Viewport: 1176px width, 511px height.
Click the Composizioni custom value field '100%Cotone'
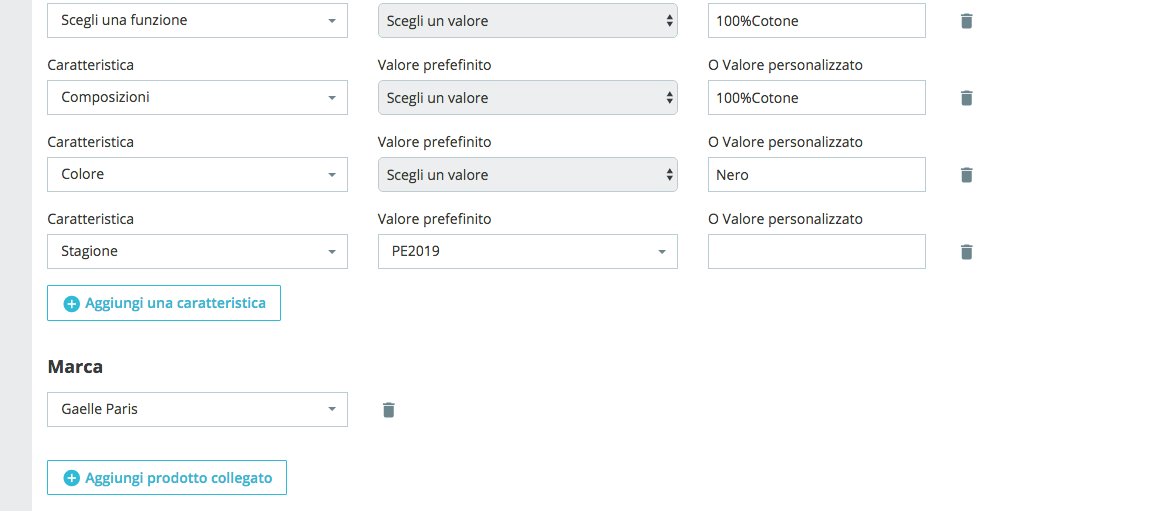pos(816,98)
